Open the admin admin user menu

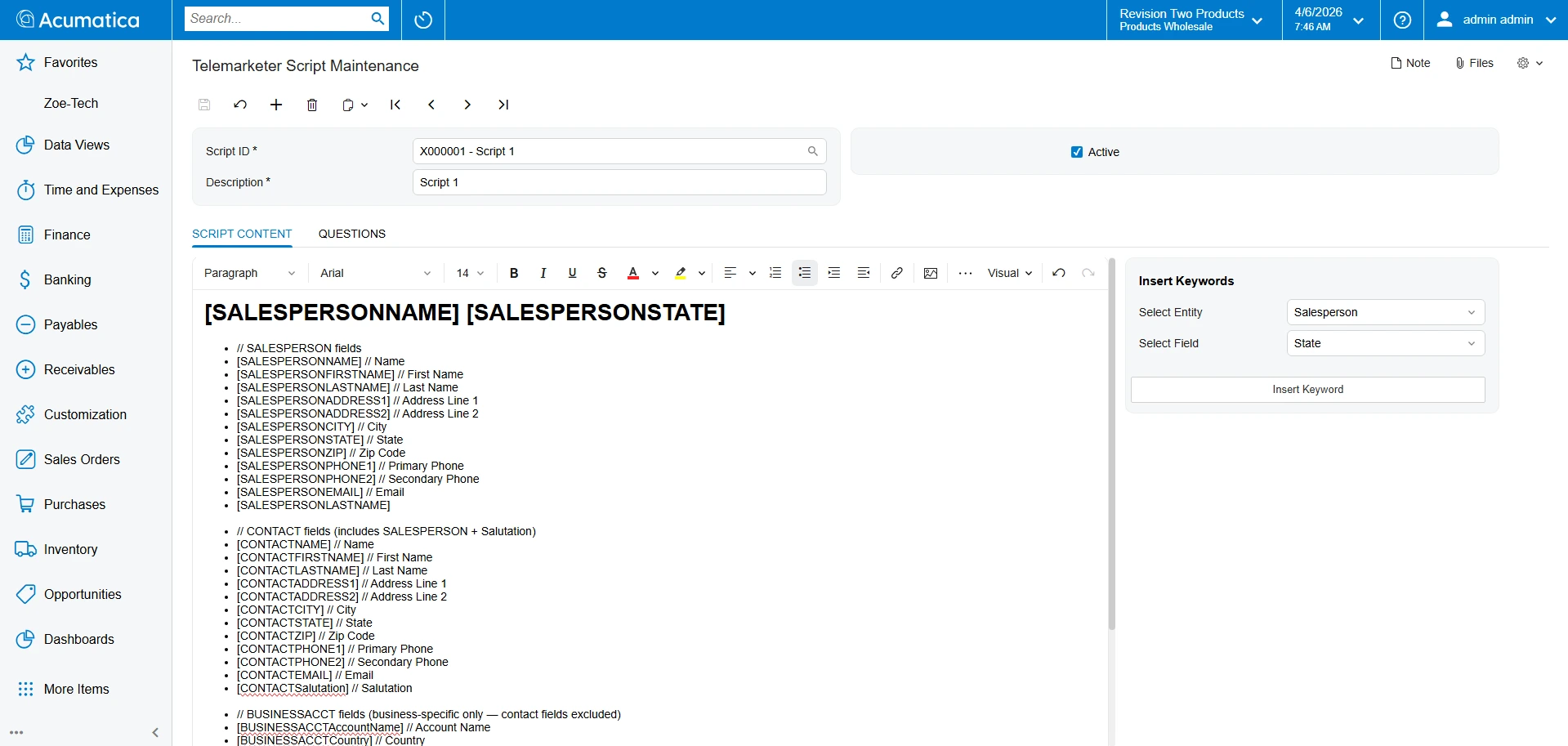(x=1497, y=20)
